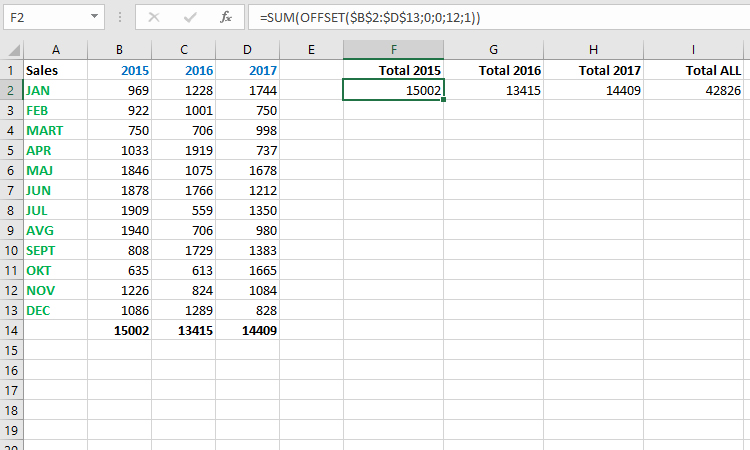The width and height of the screenshot is (750, 450).
Task: Select the DEC 2015 value 1086
Action: (x=119, y=310)
